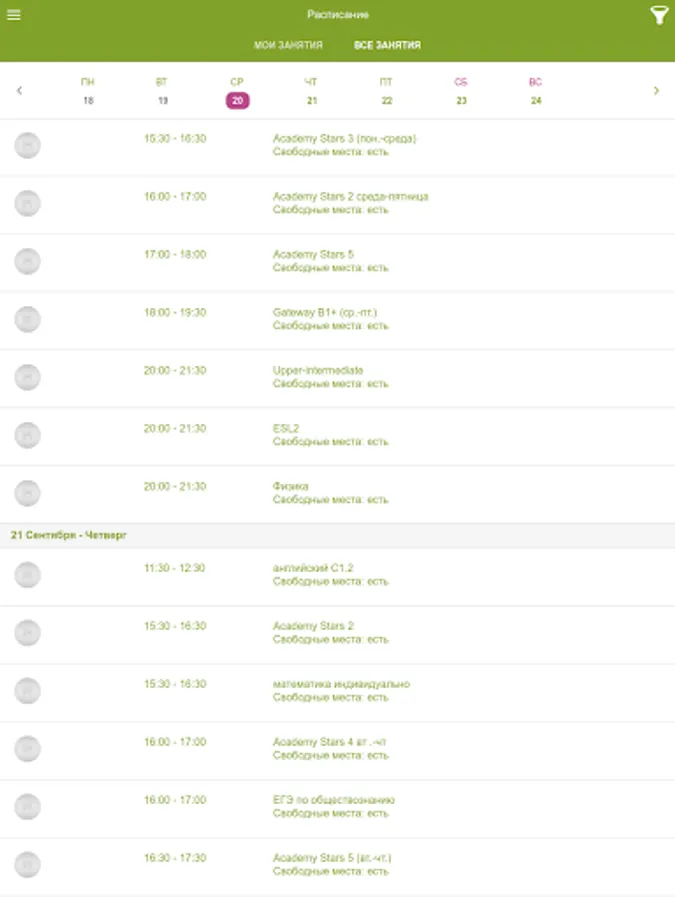Screen dimensions: 675x900
Task: Open the hamburger navigation menu
Action: pyautogui.click(x=14, y=15)
